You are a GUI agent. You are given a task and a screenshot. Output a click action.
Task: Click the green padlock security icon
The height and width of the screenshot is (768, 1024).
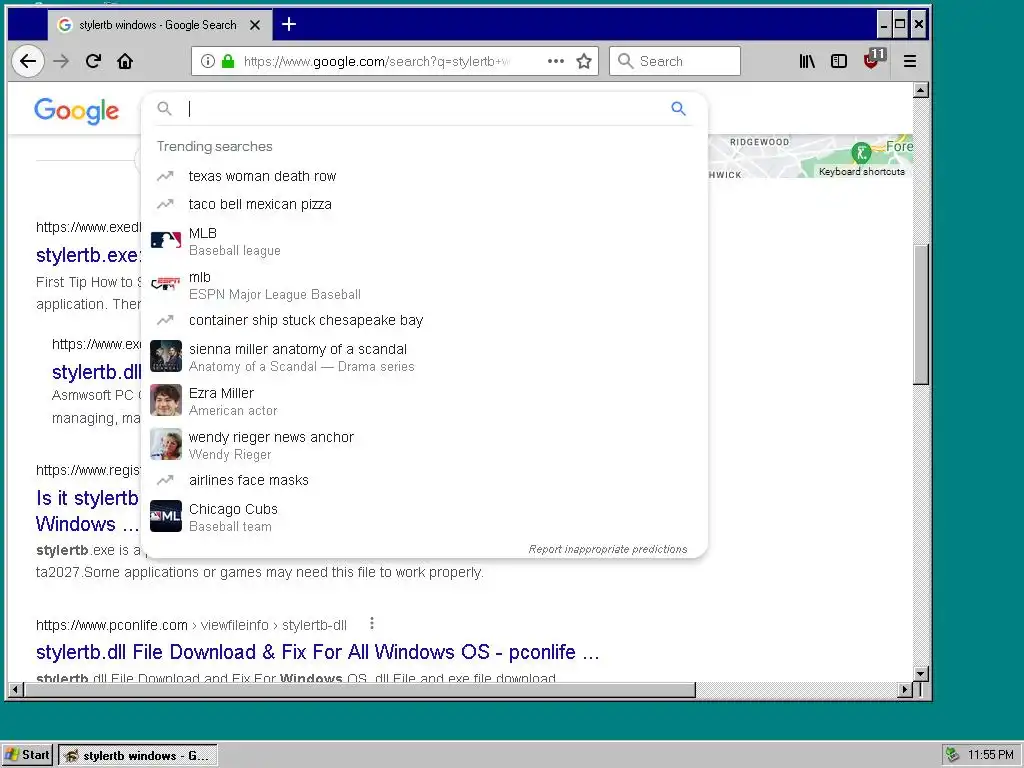point(228,61)
